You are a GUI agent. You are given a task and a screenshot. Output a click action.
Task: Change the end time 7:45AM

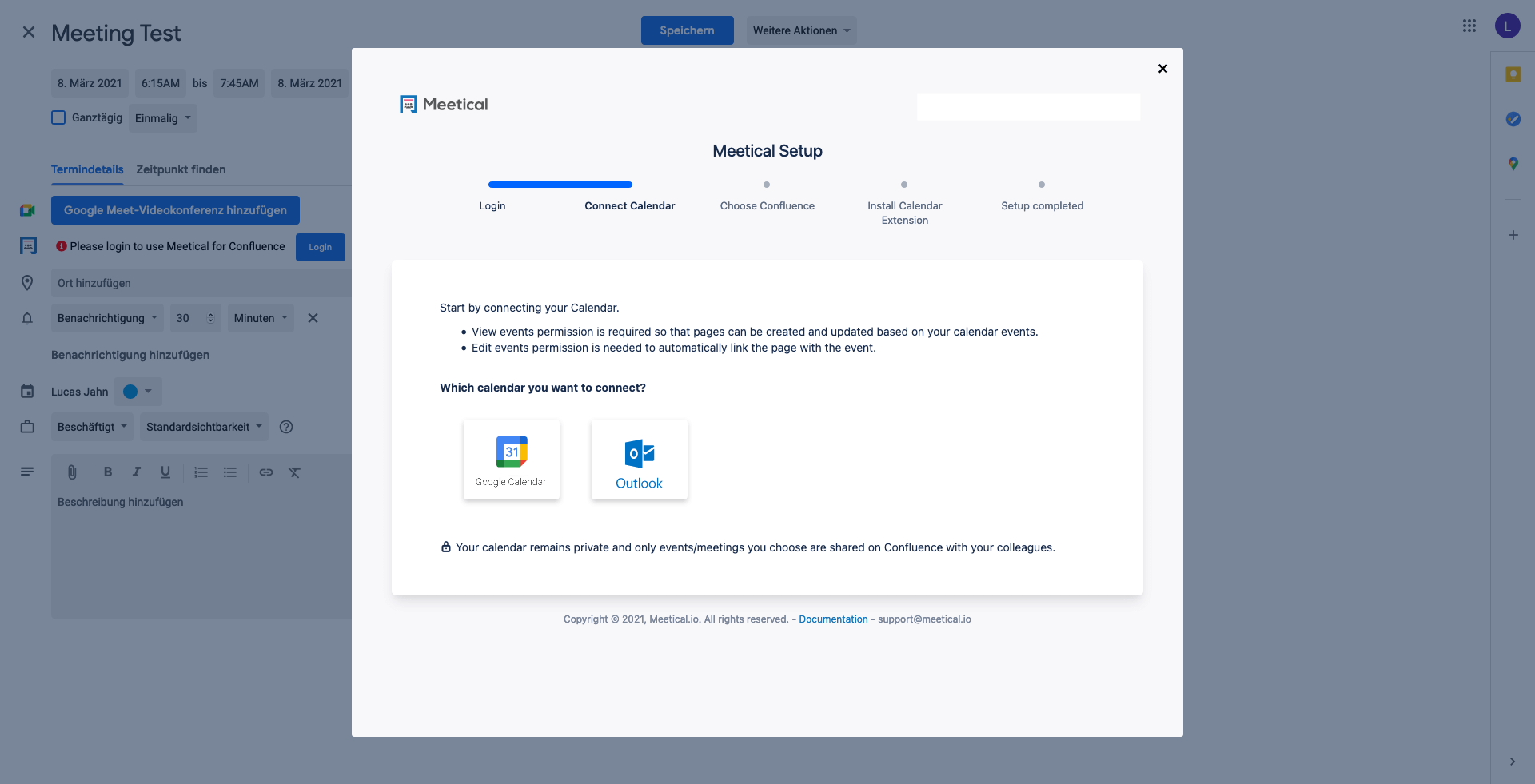coord(239,83)
